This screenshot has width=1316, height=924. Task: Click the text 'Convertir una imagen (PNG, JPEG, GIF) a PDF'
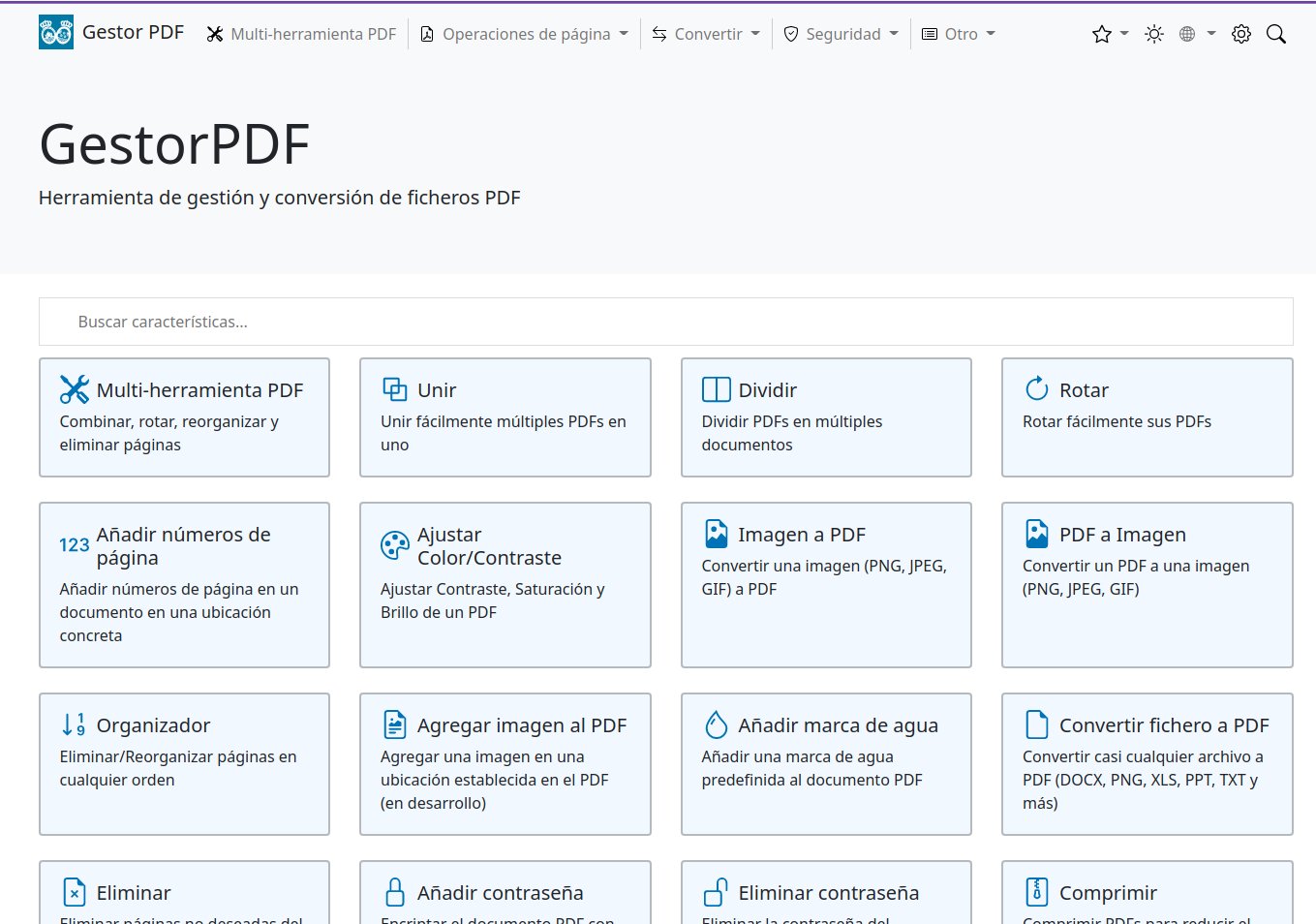824,577
